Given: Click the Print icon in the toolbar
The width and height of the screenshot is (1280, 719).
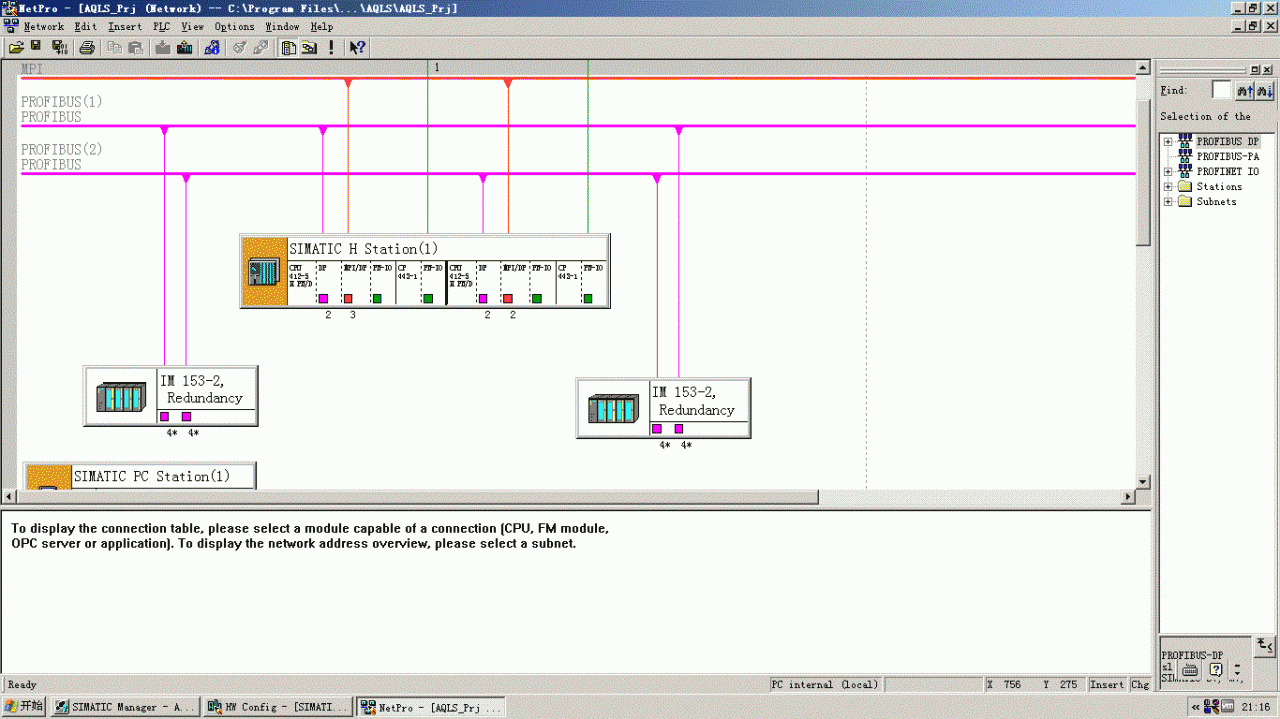Looking at the screenshot, I should pyautogui.click(x=87, y=47).
